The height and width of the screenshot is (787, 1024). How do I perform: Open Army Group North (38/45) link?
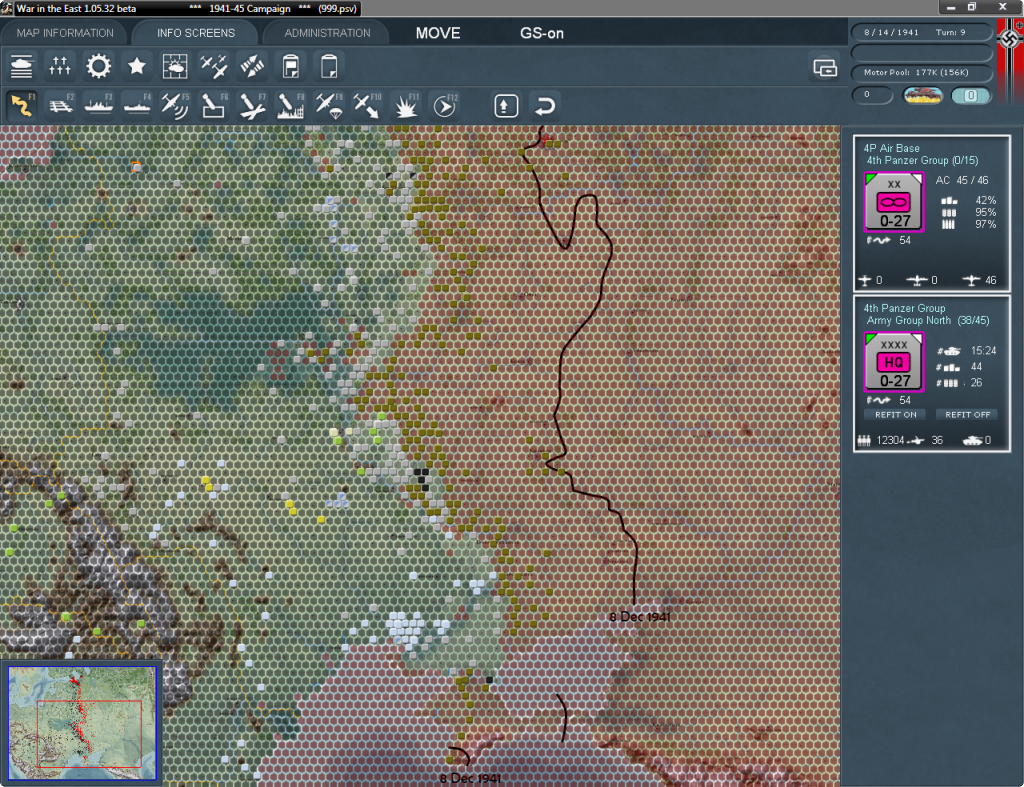point(927,321)
